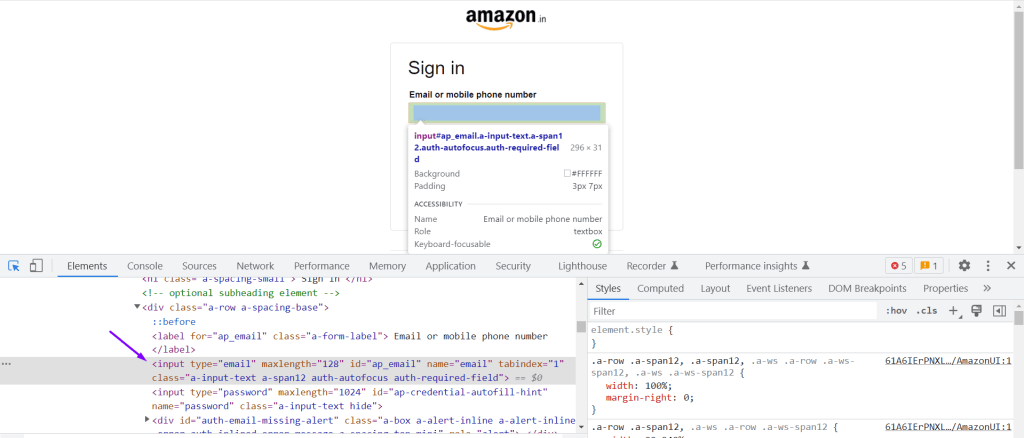1024x438 pixels.
Task: Click the styles Filter input field
Action: click(730, 311)
